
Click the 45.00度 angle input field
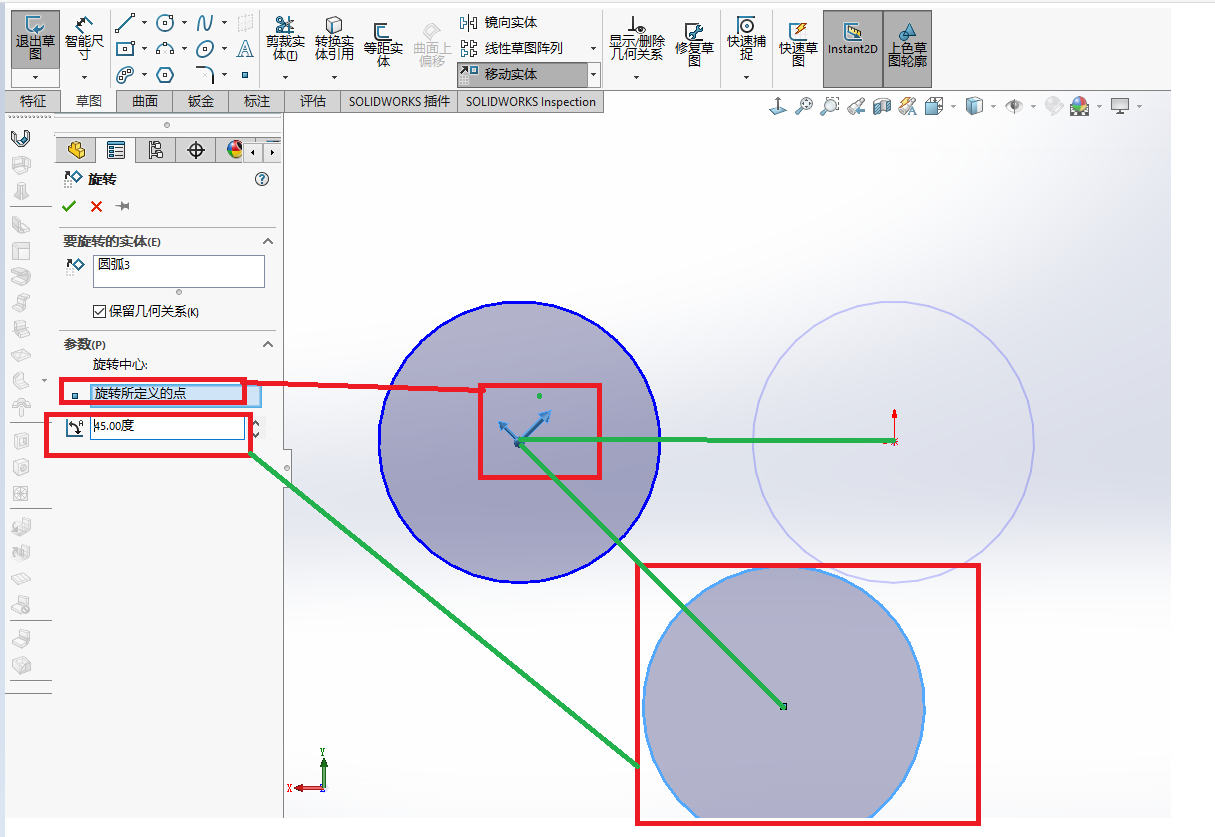pyautogui.click(x=167, y=428)
